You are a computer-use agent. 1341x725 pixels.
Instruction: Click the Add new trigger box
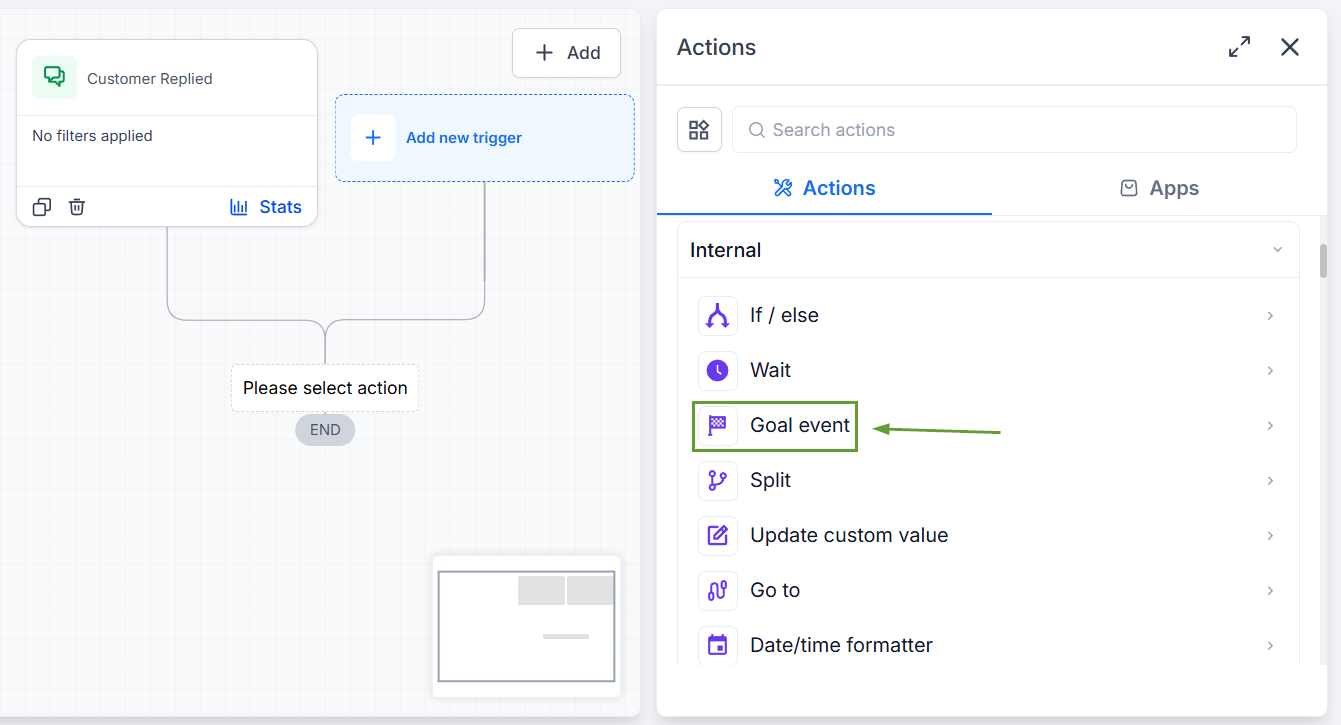click(x=485, y=138)
